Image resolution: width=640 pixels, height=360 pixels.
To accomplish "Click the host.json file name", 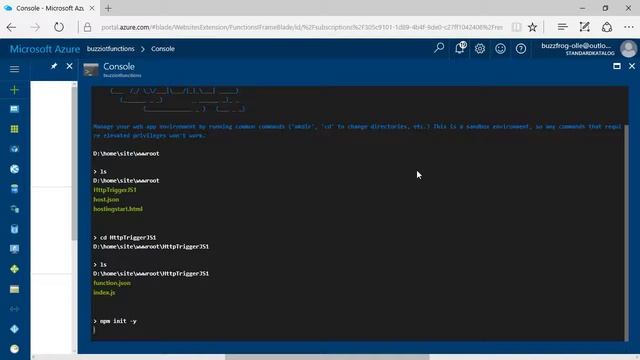I will coord(106,200).
